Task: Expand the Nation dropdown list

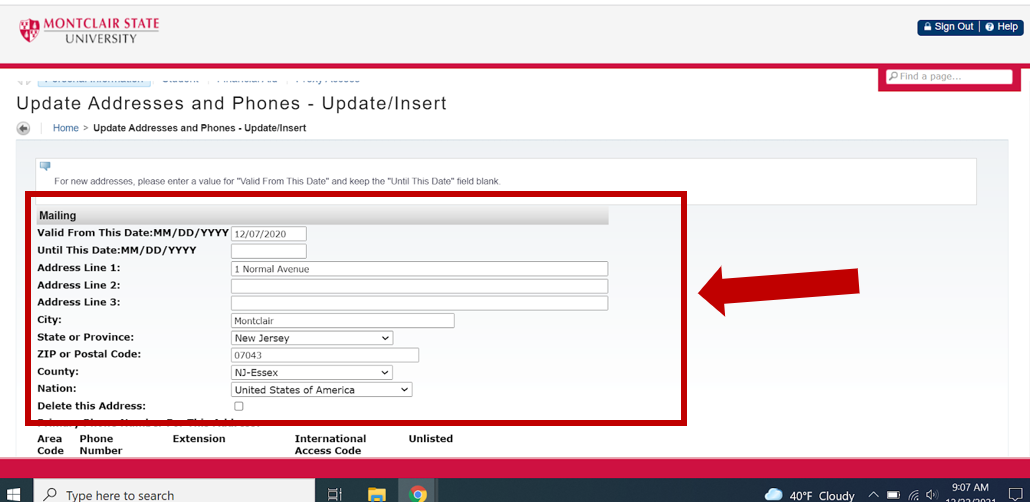Action: click(321, 390)
